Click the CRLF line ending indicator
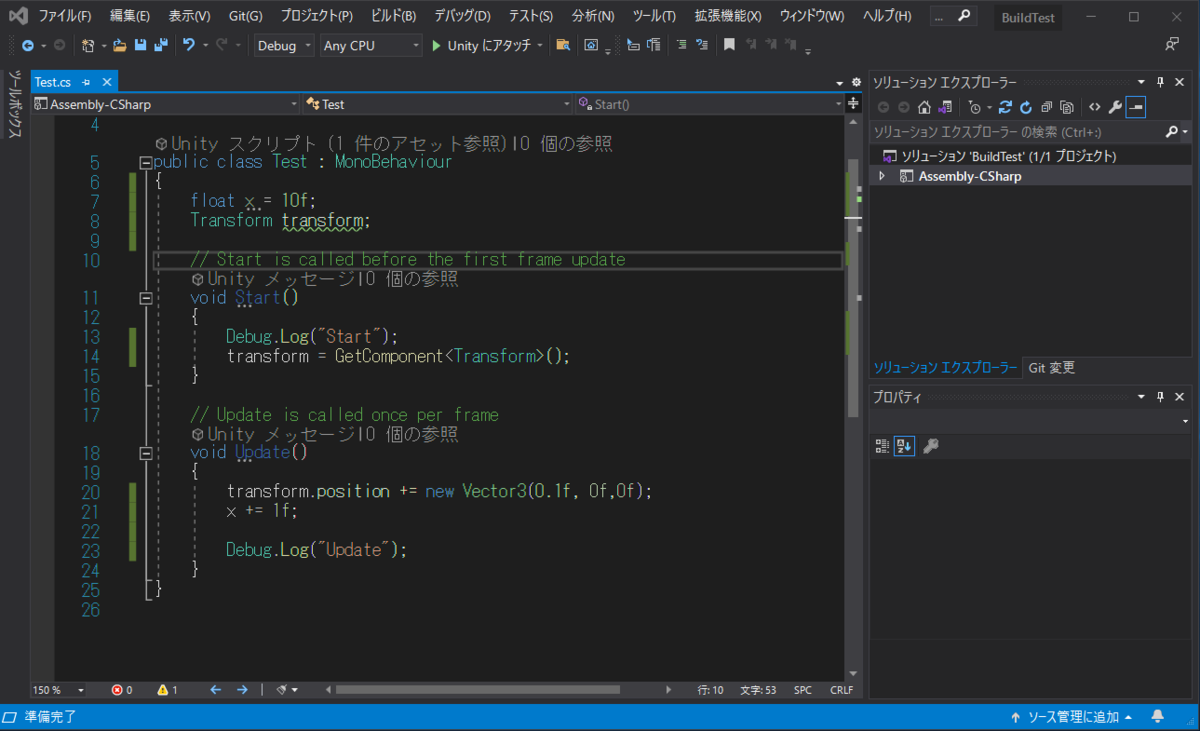 point(841,690)
